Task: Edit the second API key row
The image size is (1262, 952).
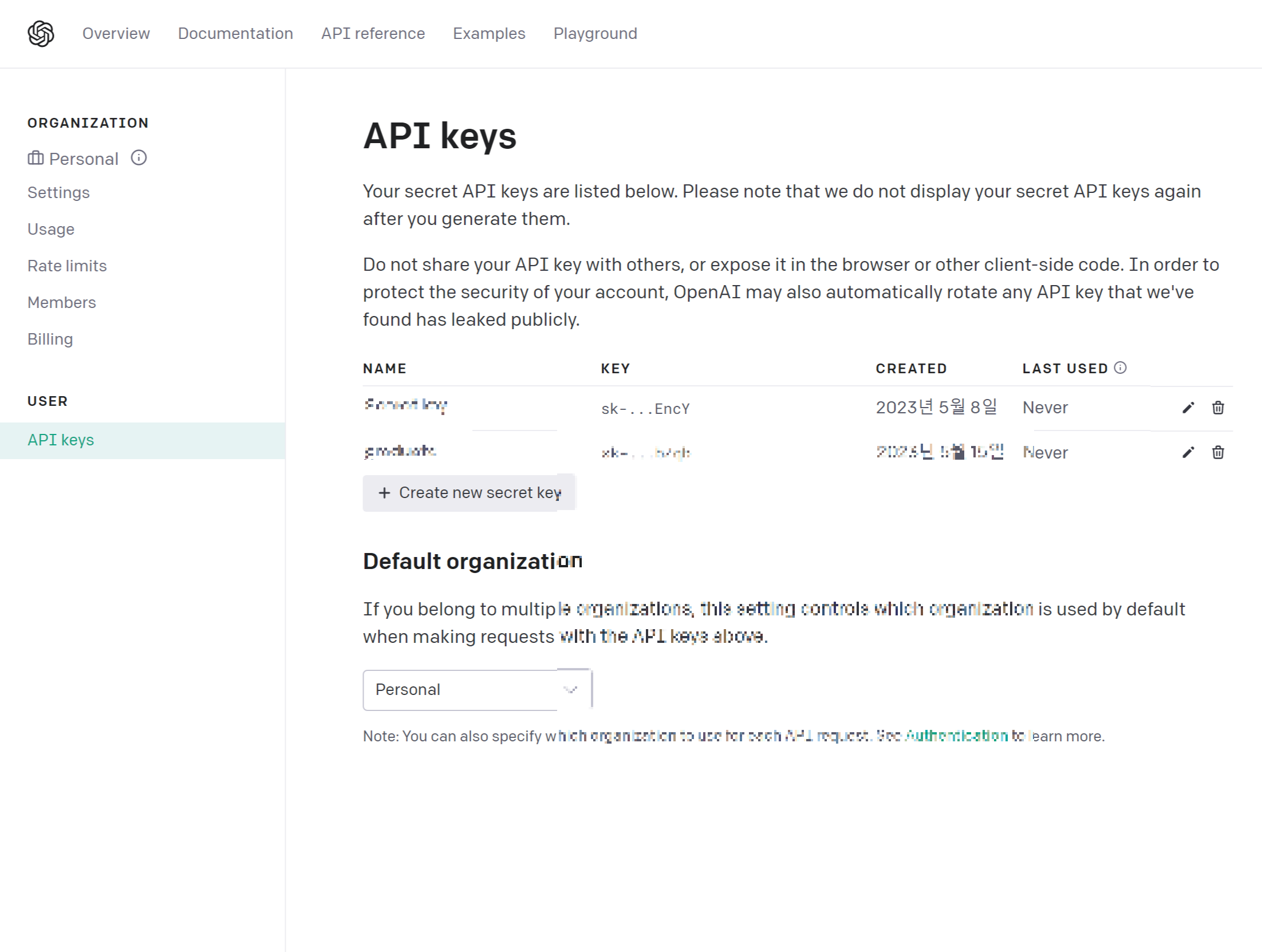Action: [x=1188, y=452]
